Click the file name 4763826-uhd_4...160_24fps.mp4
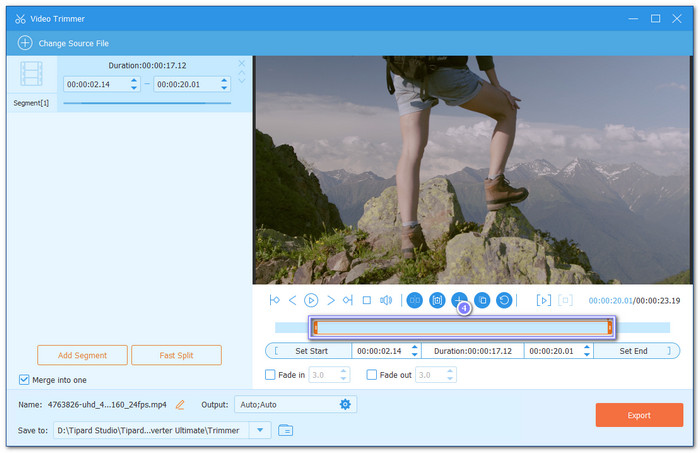Image resolution: width=700 pixels, height=453 pixels. (107, 405)
